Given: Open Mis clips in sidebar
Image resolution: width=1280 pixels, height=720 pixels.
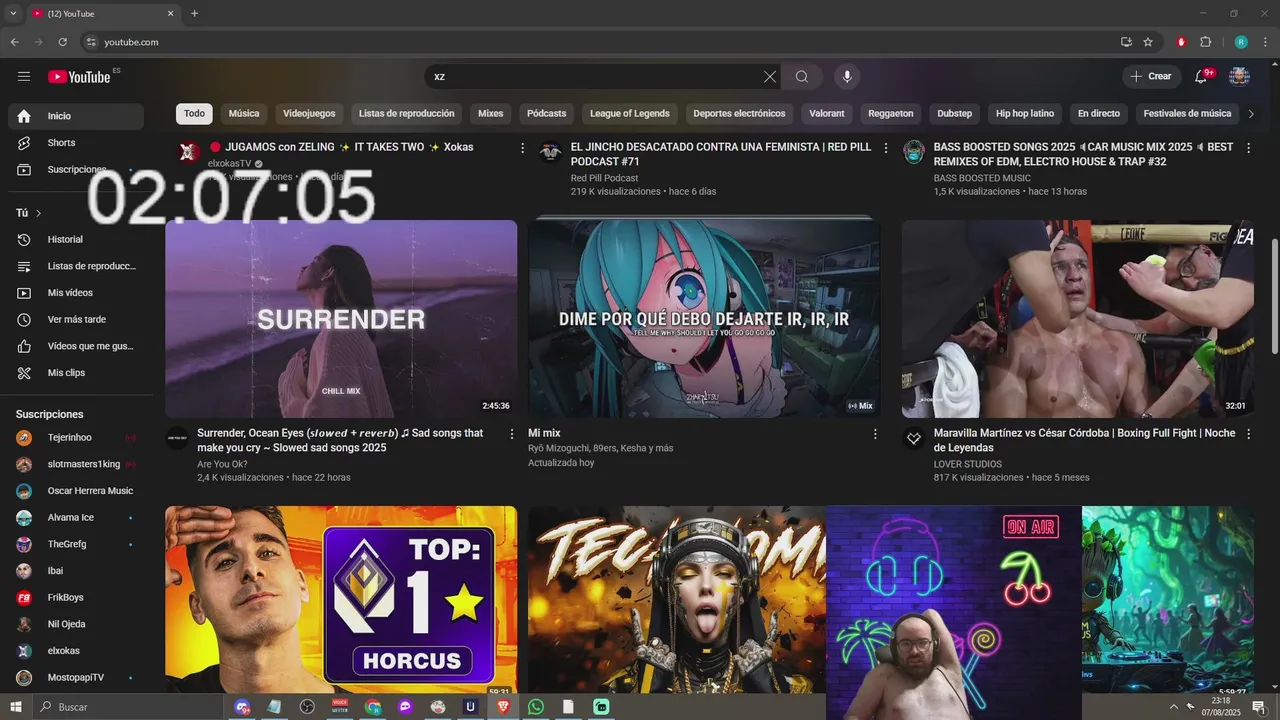Looking at the screenshot, I should pos(75,373).
